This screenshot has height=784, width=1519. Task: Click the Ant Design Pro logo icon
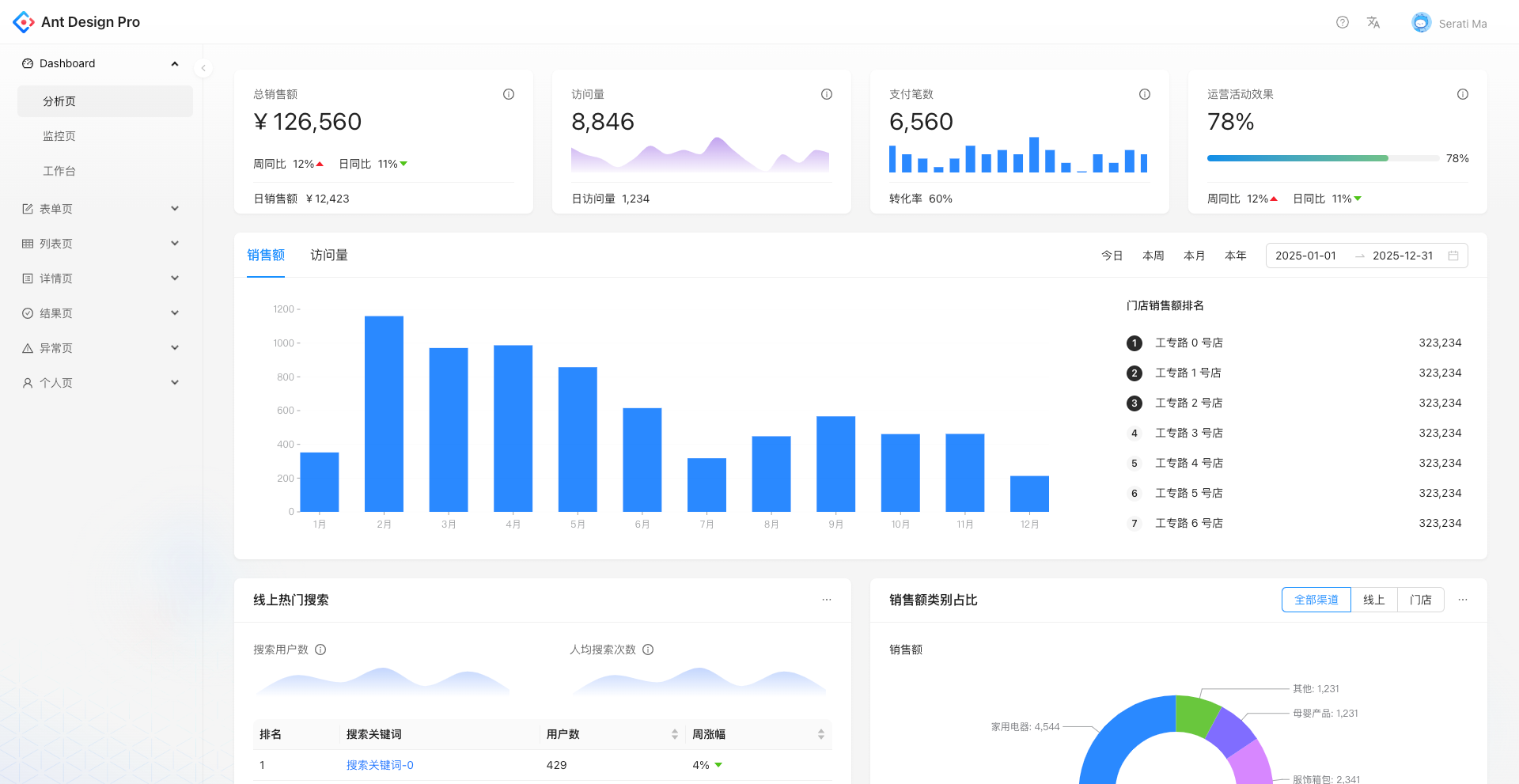24,22
